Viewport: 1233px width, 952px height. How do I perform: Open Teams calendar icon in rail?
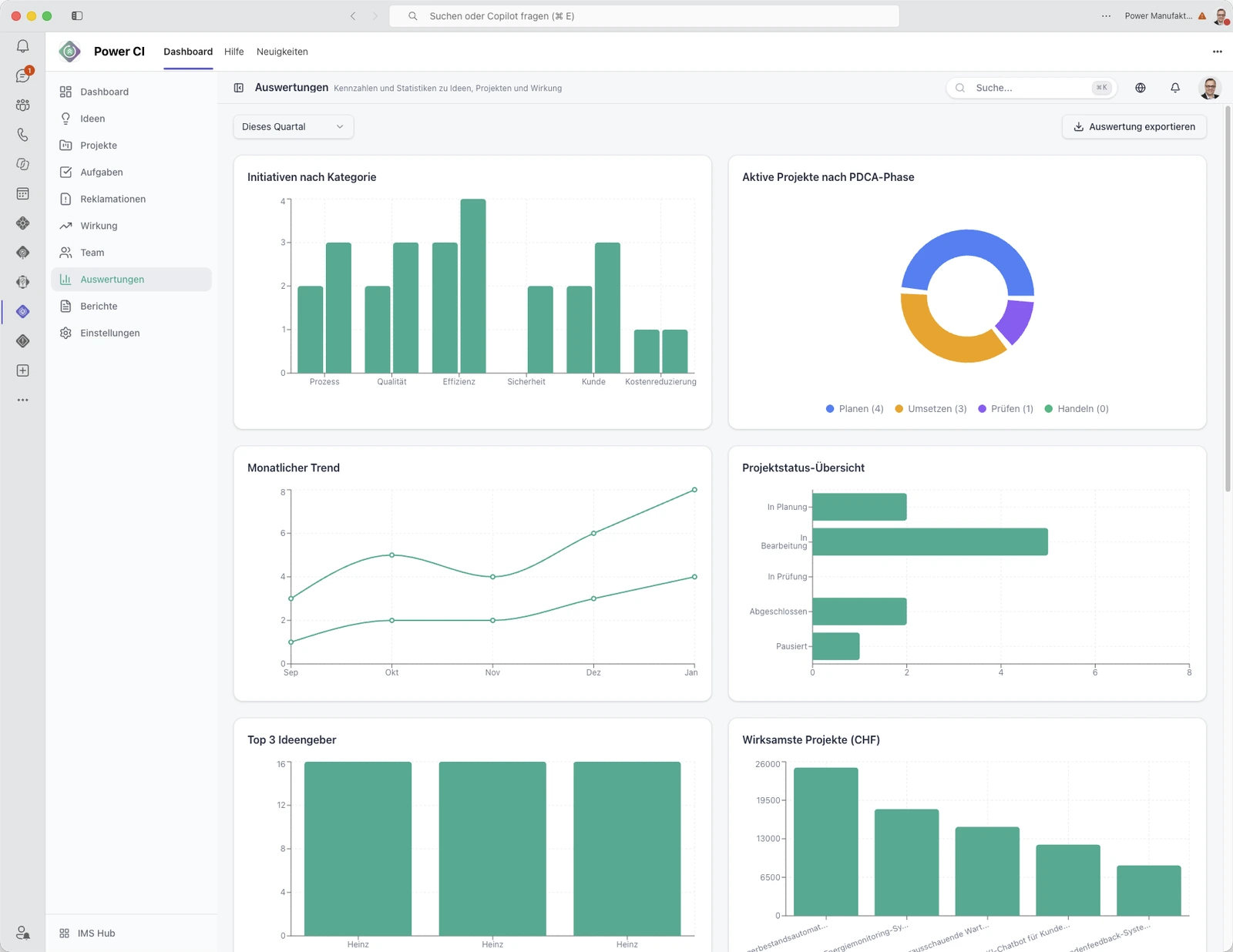pos(22,193)
